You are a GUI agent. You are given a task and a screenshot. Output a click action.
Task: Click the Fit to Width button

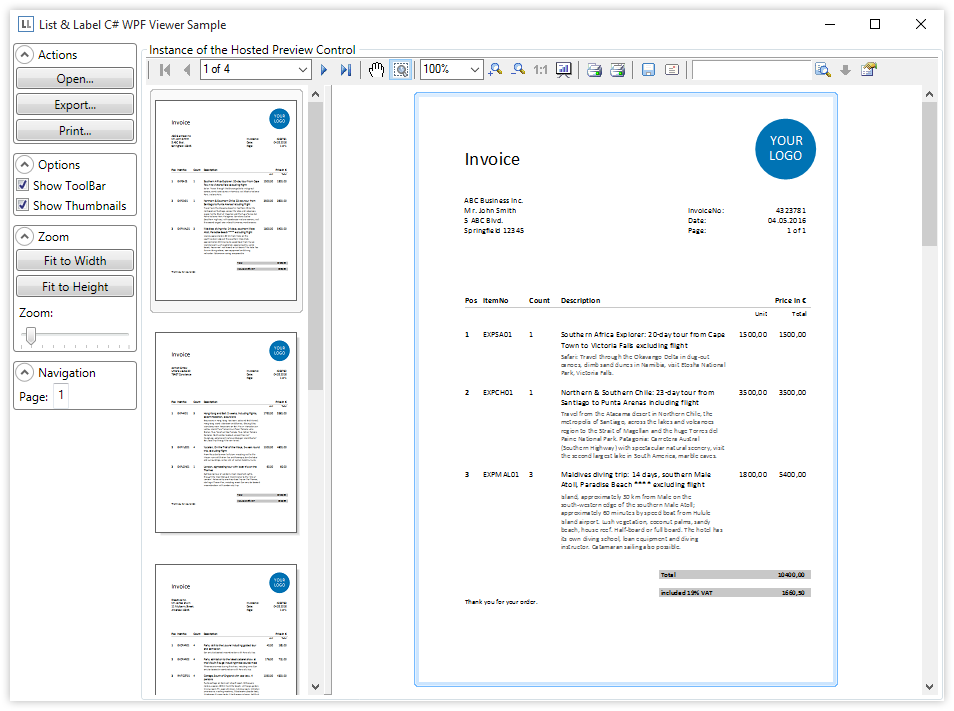(75, 260)
